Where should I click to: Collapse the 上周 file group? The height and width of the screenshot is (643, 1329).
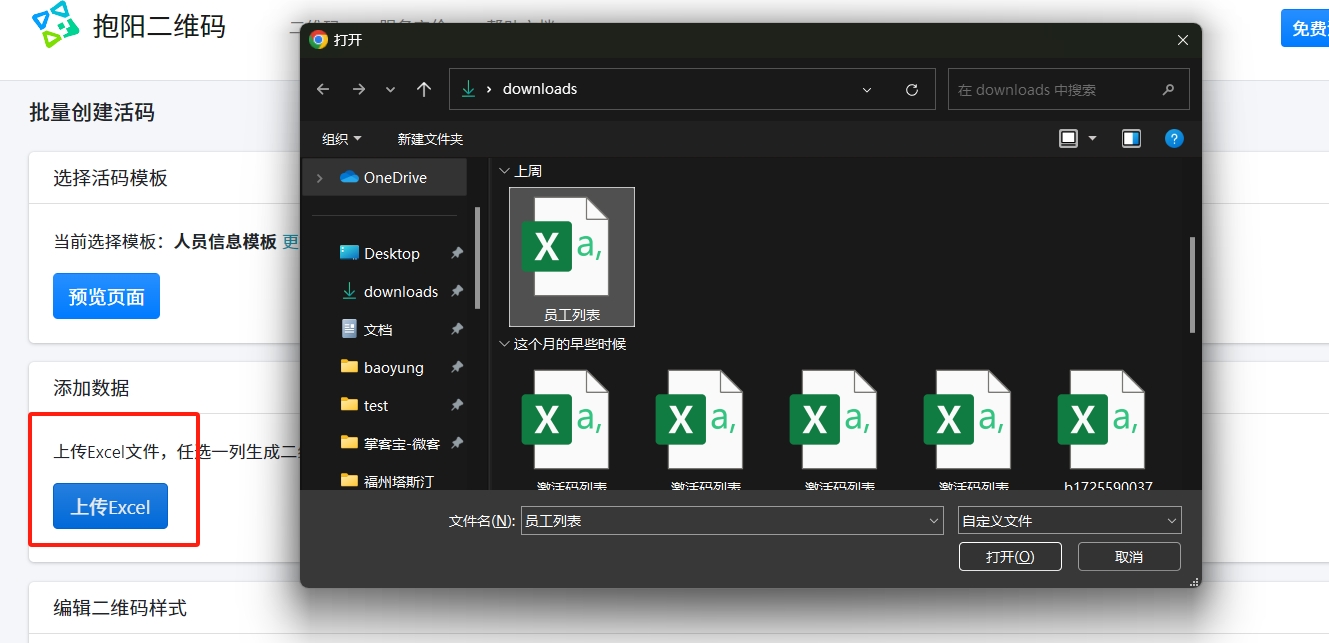point(504,171)
